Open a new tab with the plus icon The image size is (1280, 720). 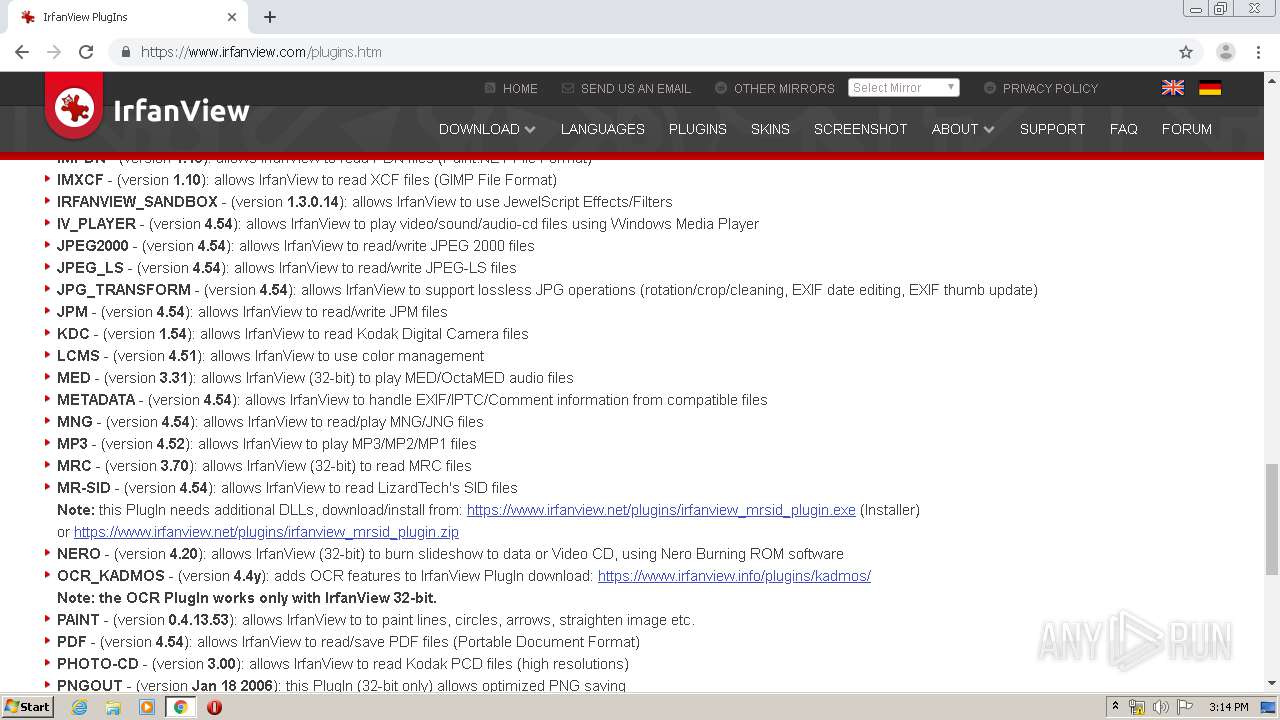click(270, 17)
